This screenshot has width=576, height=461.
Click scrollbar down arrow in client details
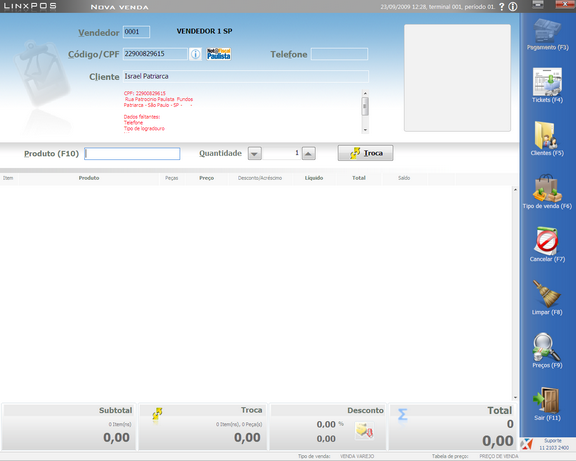click(365, 130)
